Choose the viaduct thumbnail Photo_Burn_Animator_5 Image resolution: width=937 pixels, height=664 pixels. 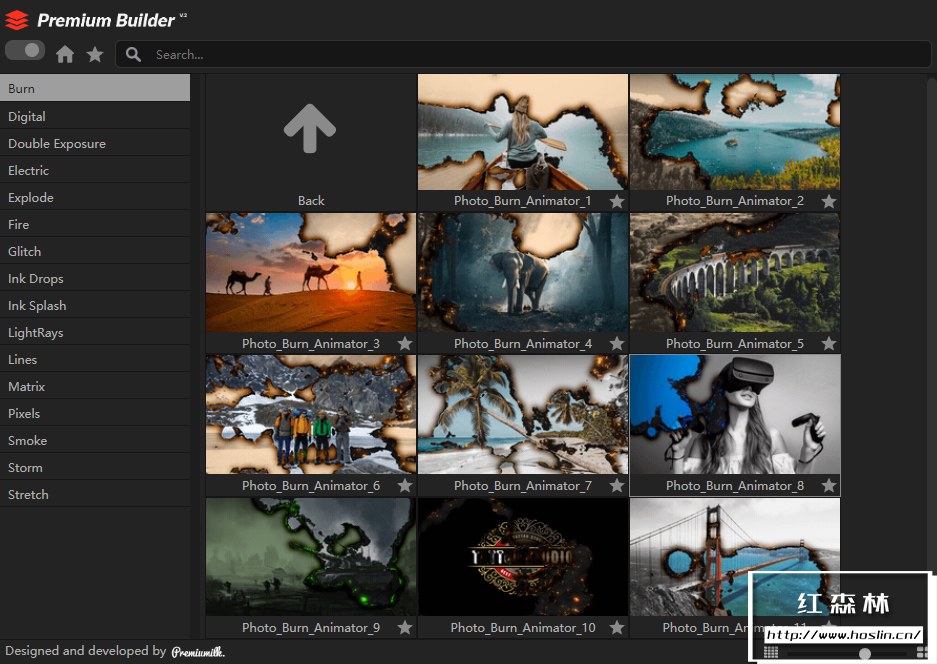click(734, 273)
